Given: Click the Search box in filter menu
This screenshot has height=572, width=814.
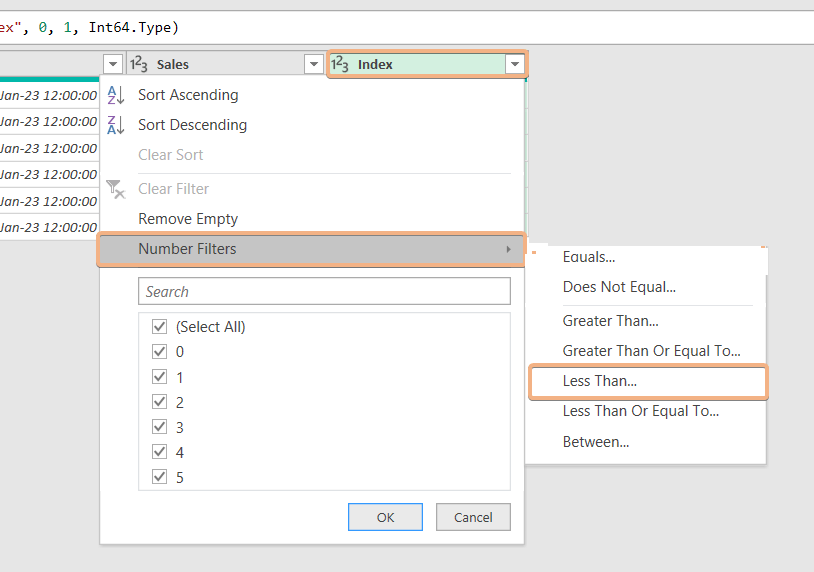Looking at the screenshot, I should [324, 291].
